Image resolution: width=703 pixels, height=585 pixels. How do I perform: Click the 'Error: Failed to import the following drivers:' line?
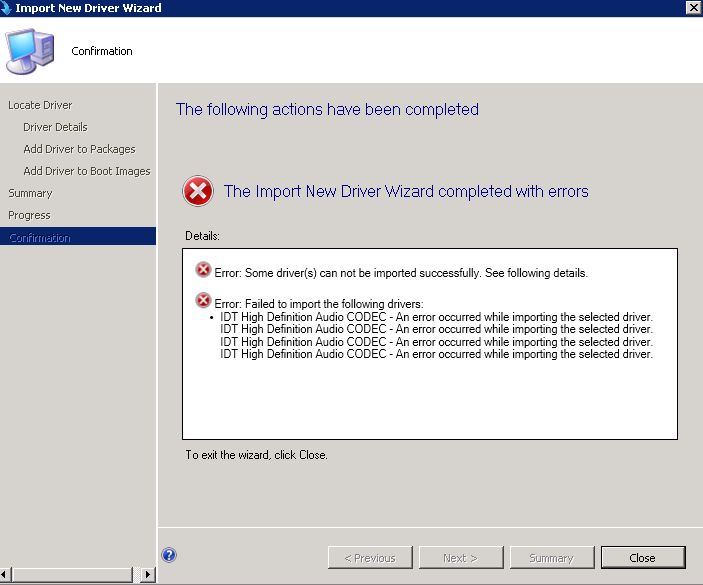[x=319, y=303]
